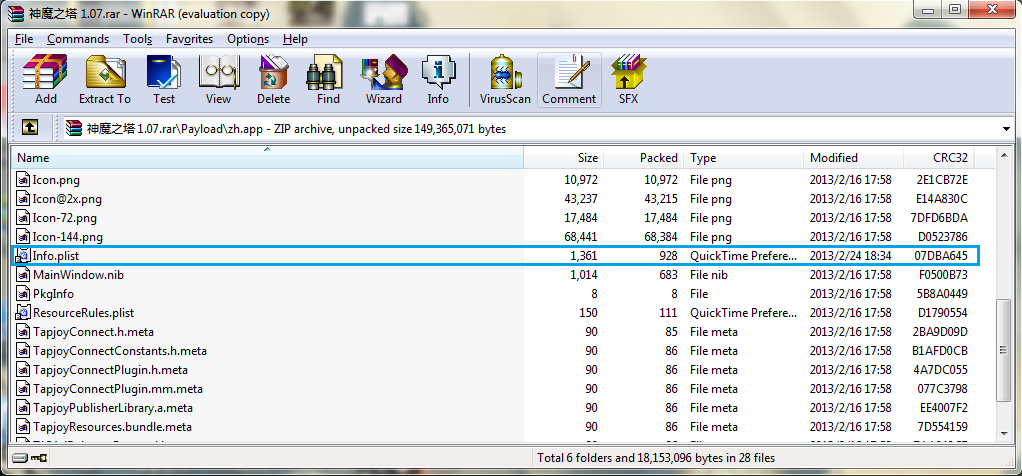Open the Options menu
Screen dimensions: 1022x476
pos(248,39)
